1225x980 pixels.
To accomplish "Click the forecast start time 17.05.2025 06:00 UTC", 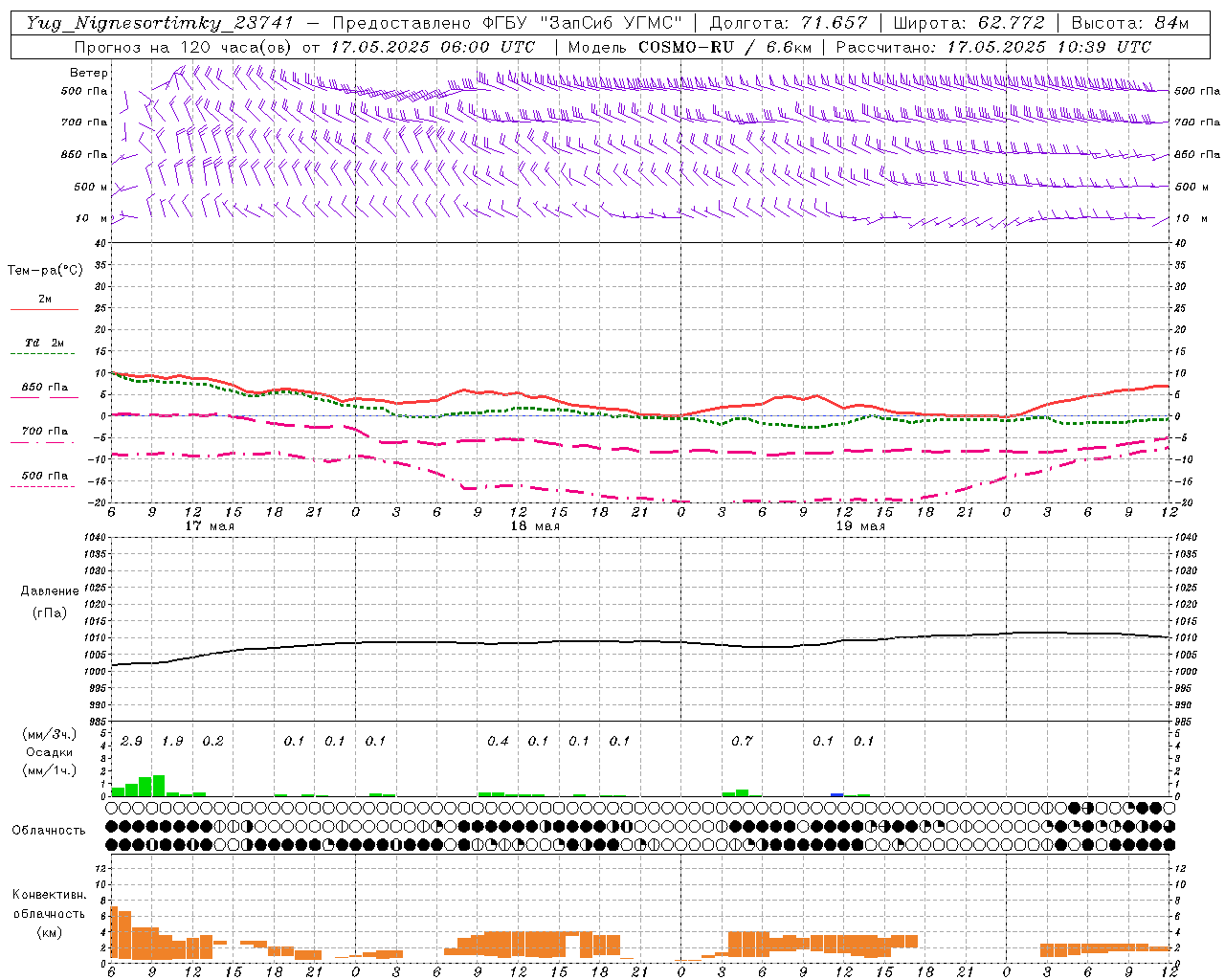I will click(x=434, y=47).
